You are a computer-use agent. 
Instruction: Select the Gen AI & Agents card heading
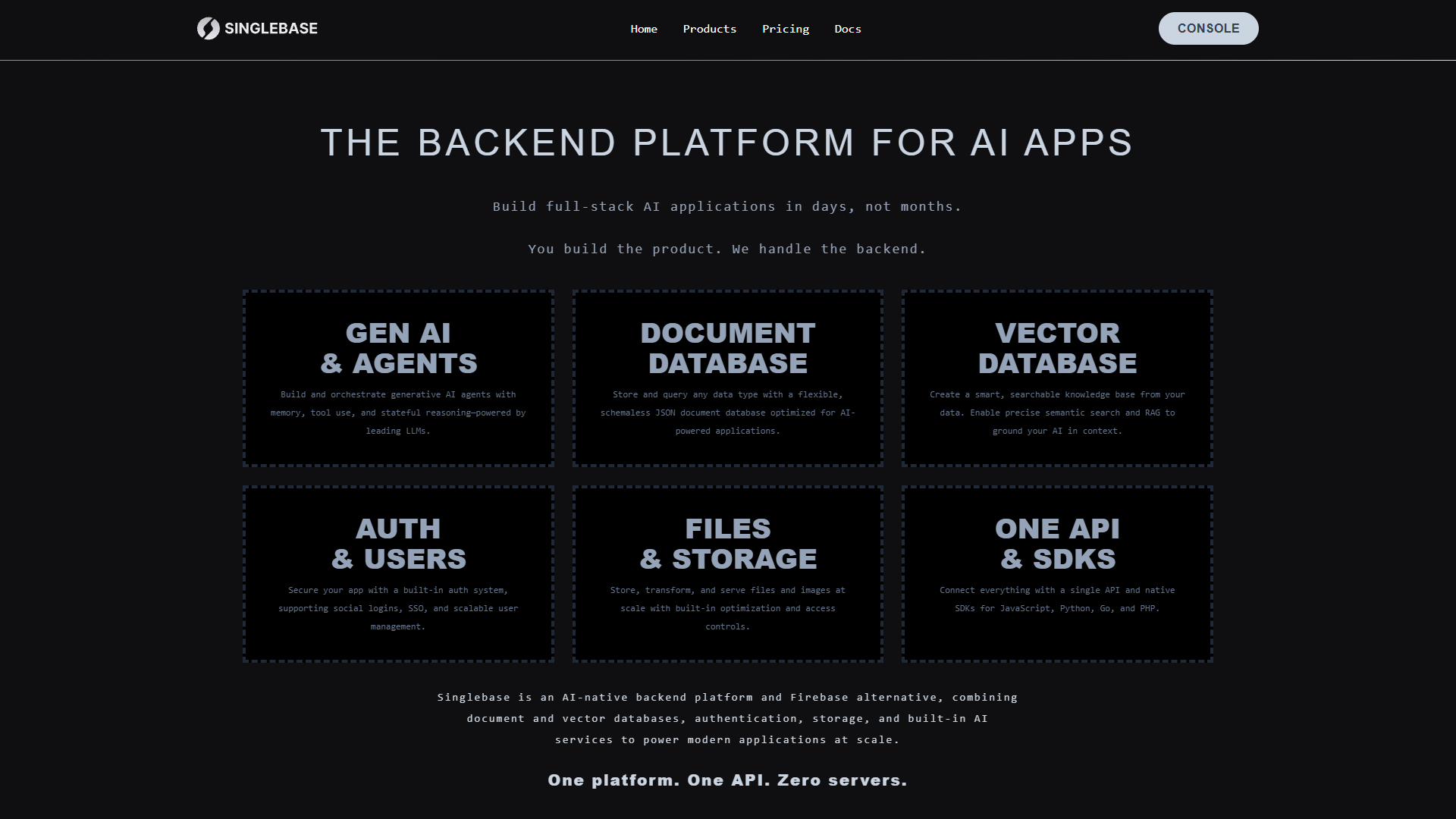(x=398, y=348)
